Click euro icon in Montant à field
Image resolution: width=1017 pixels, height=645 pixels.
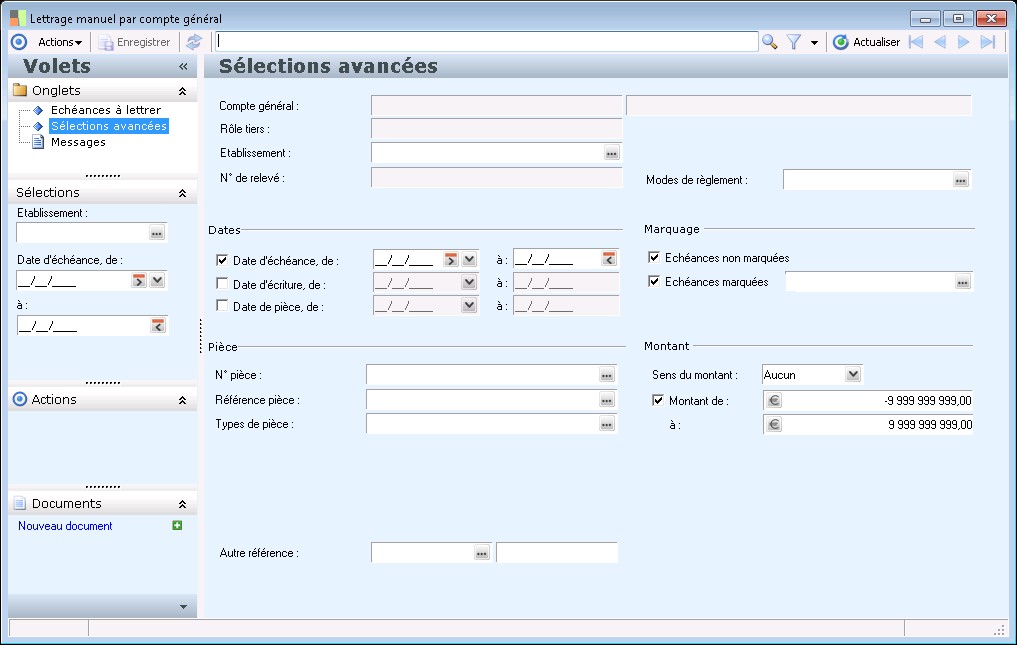pyautogui.click(x=774, y=424)
